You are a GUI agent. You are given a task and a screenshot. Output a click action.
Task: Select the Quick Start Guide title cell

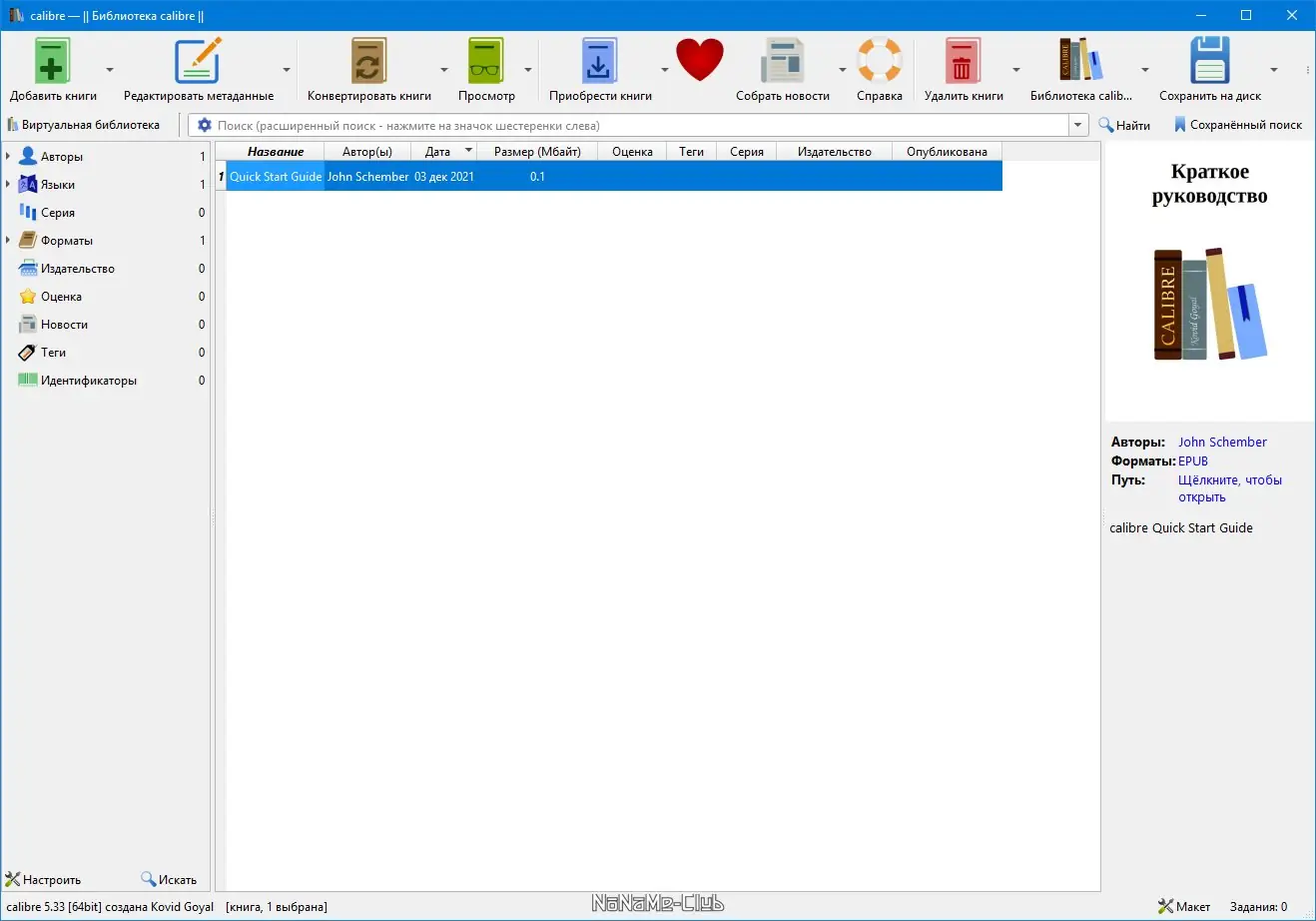(276, 177)
